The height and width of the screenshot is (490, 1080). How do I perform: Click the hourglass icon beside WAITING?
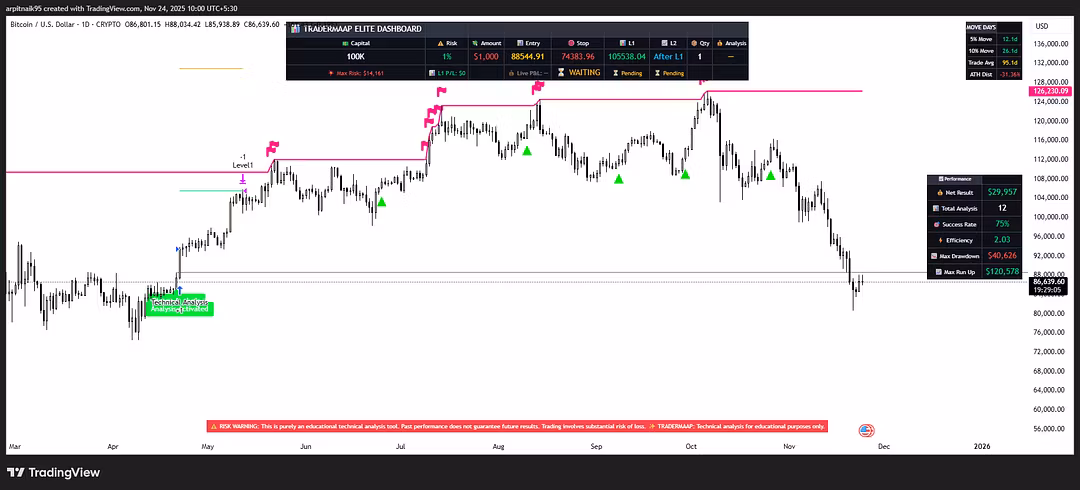click(x=560, y=73)
